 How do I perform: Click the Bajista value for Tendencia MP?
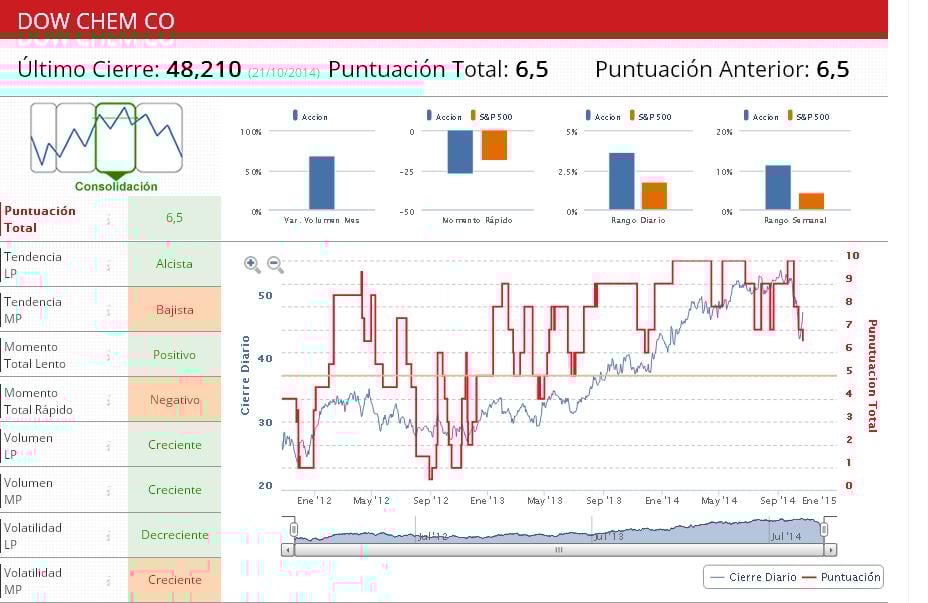[x=175, y=309]
